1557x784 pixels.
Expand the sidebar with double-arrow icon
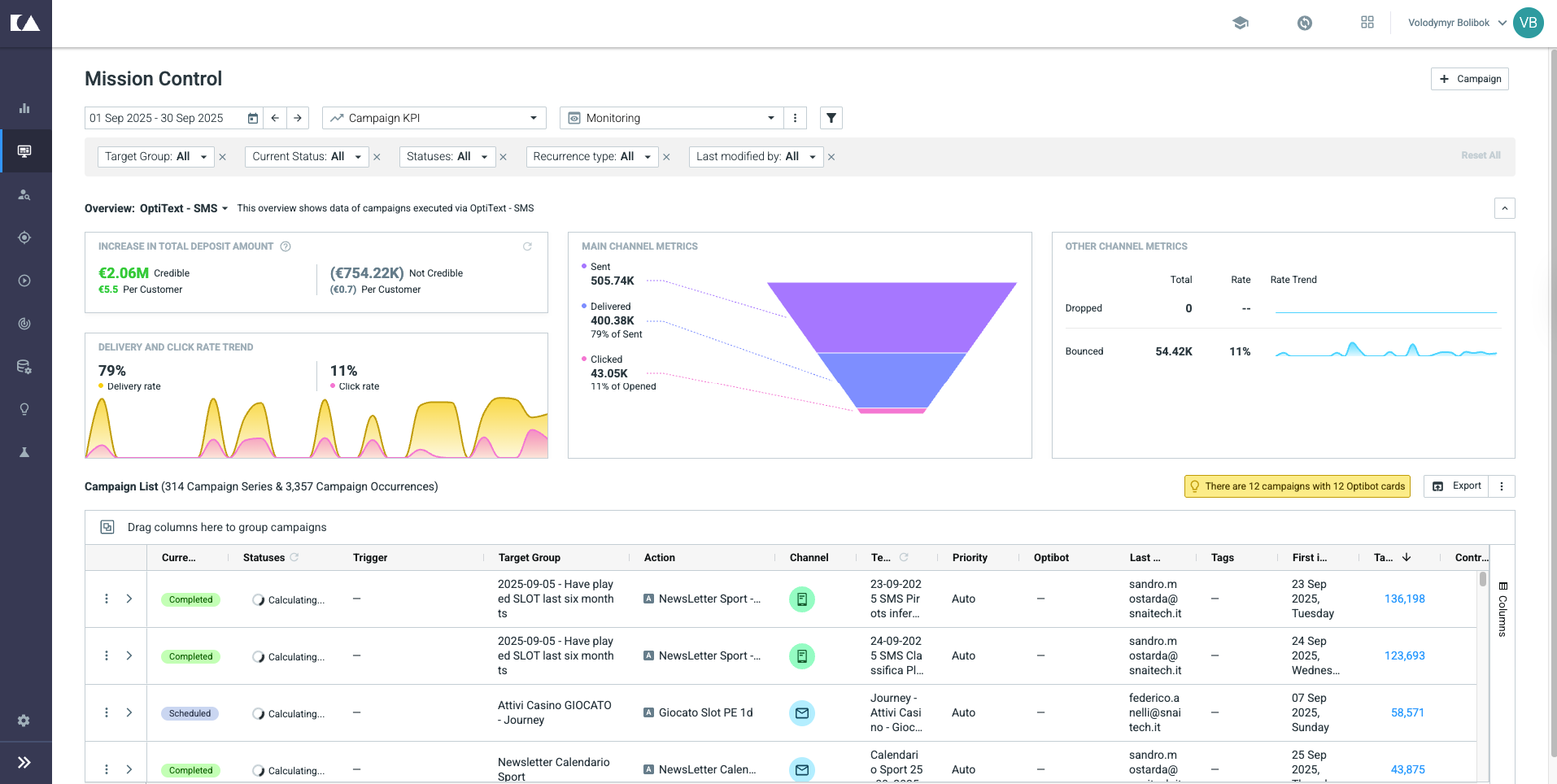click(24, 762)
